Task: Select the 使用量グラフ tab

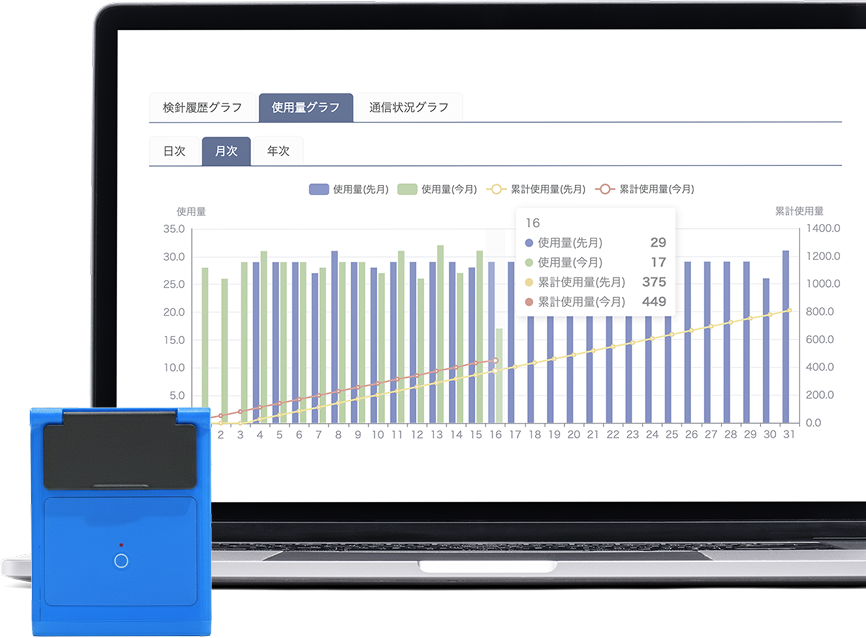Action: [x=305, y=108]
